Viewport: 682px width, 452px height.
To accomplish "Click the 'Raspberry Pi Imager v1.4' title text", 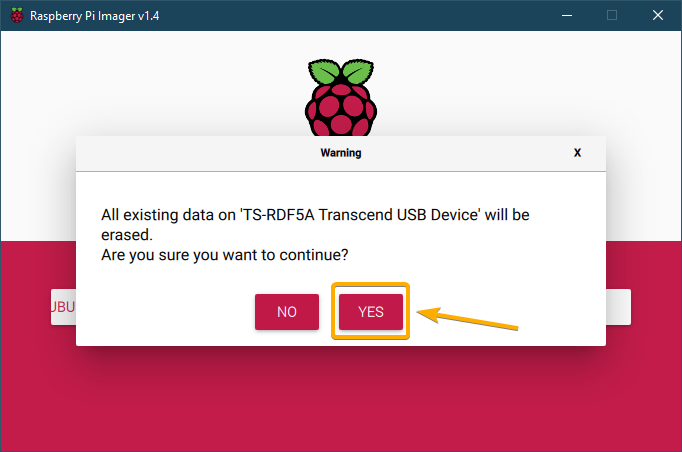I will (94, 16).
